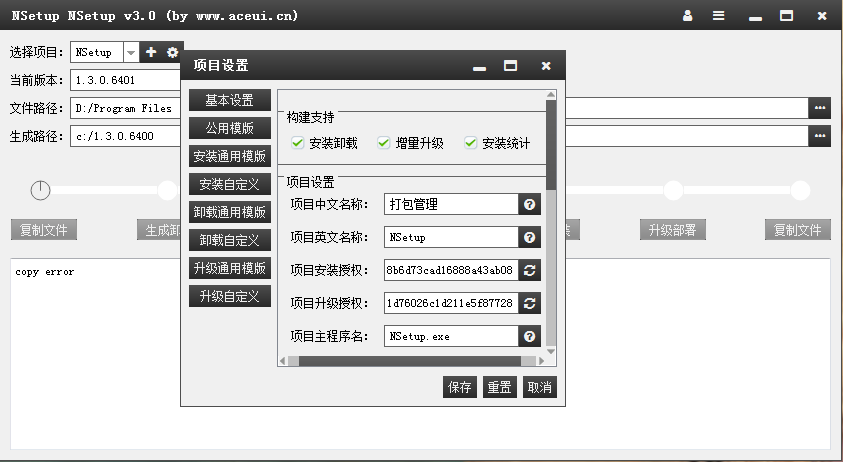
Task: Click leftmost 复制文件 step button
Action: tap(44, 230)
